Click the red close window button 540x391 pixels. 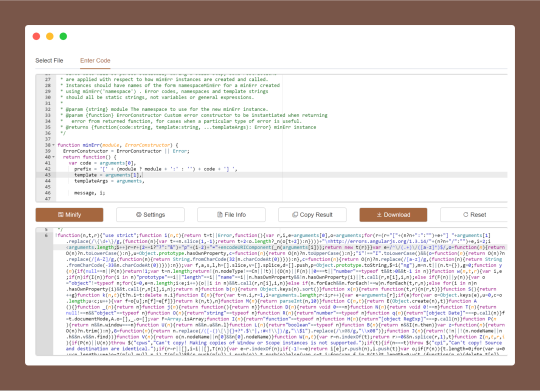pyautogui.click(x=36, y=36)
